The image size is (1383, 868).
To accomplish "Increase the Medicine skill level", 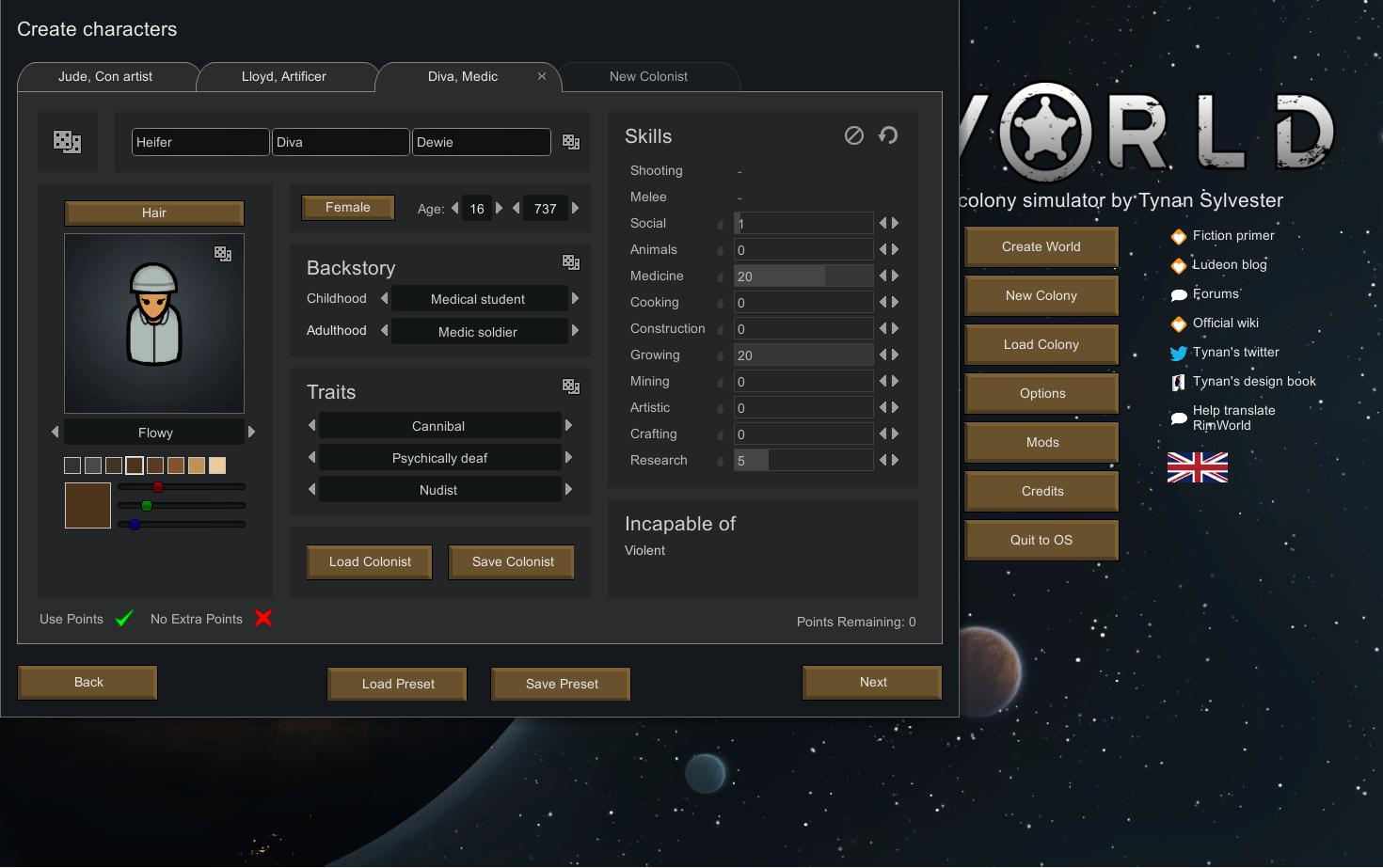I will [896, 276].
